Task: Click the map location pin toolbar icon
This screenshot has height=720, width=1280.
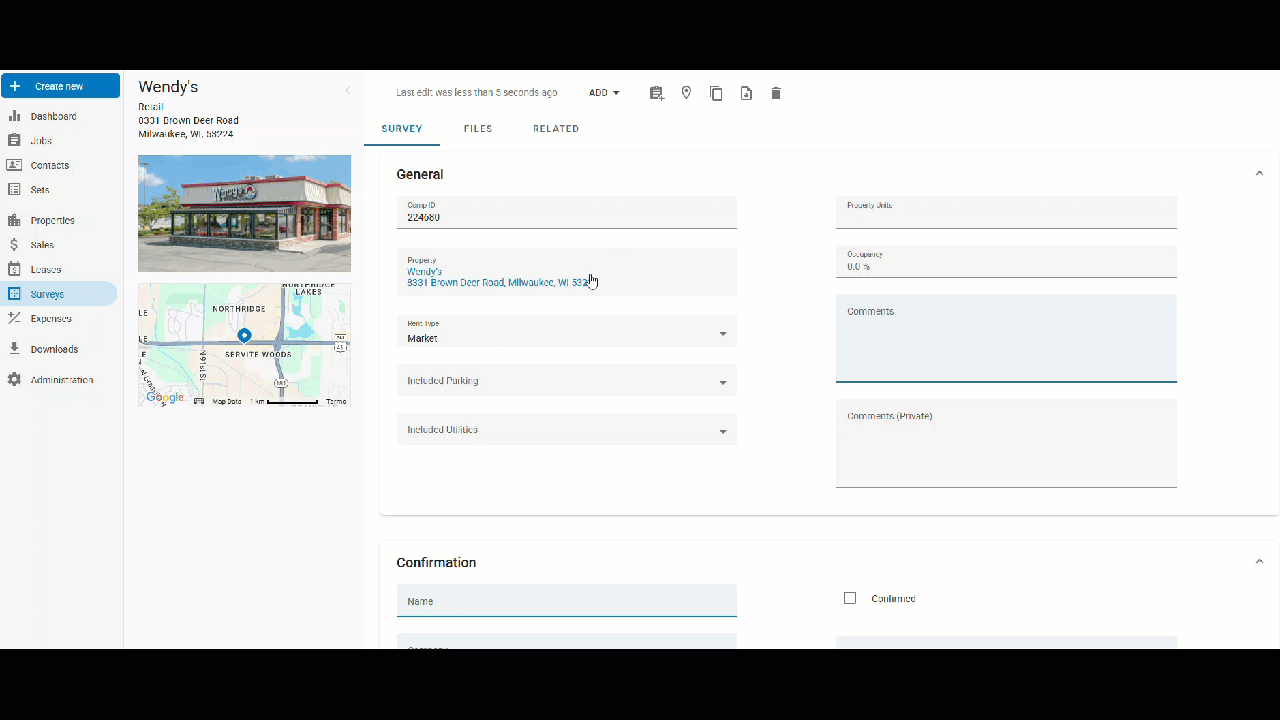Action: pos(686,93)
